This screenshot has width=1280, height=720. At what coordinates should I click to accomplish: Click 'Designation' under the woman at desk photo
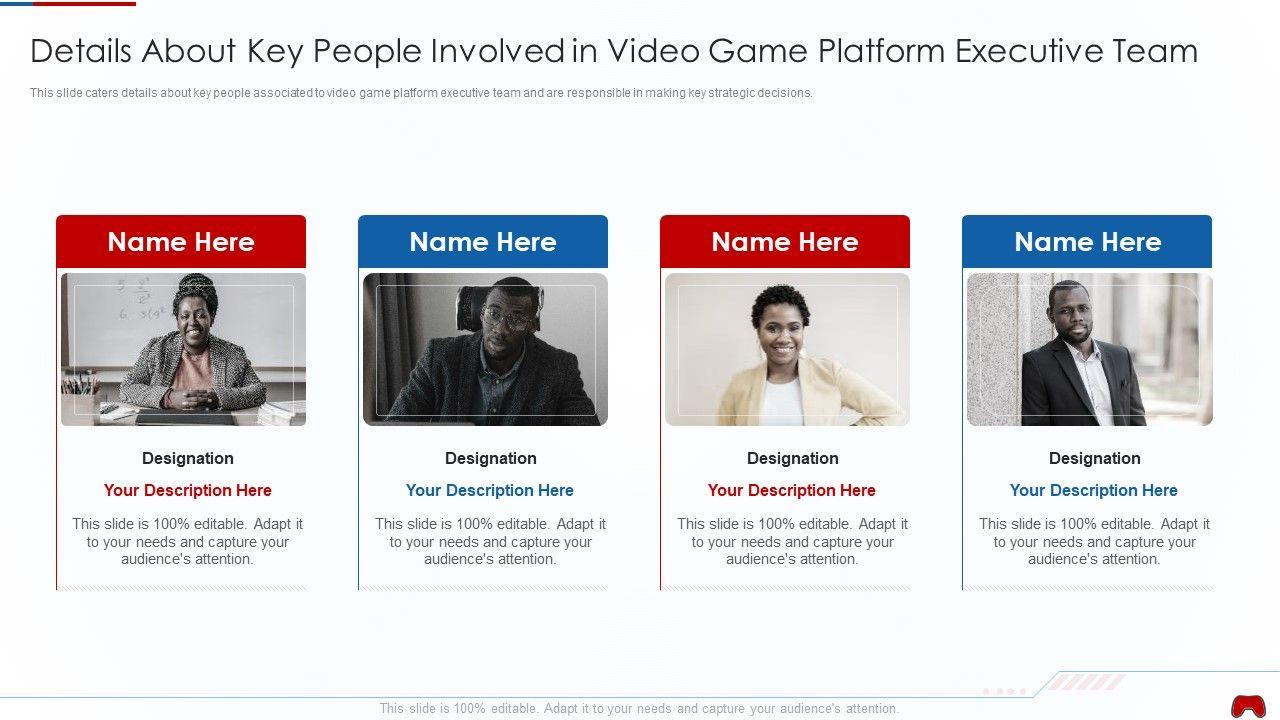point(188,458)
